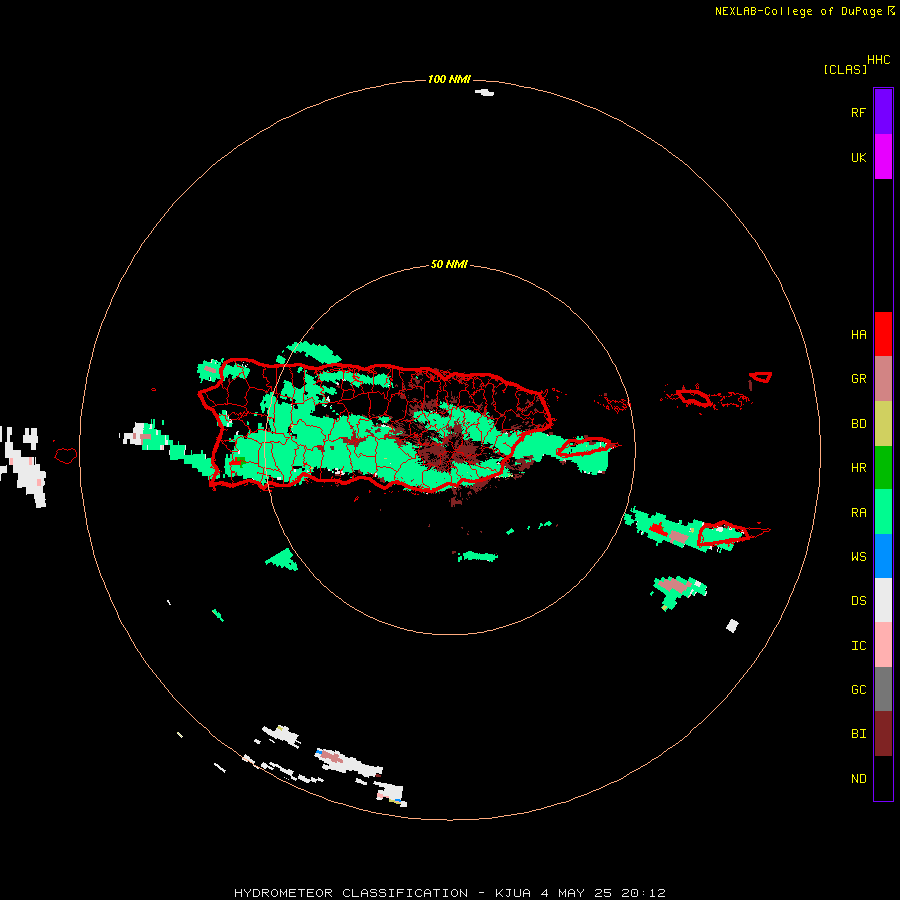
Task: Click the ND legend label
Action: coord(858,779)
